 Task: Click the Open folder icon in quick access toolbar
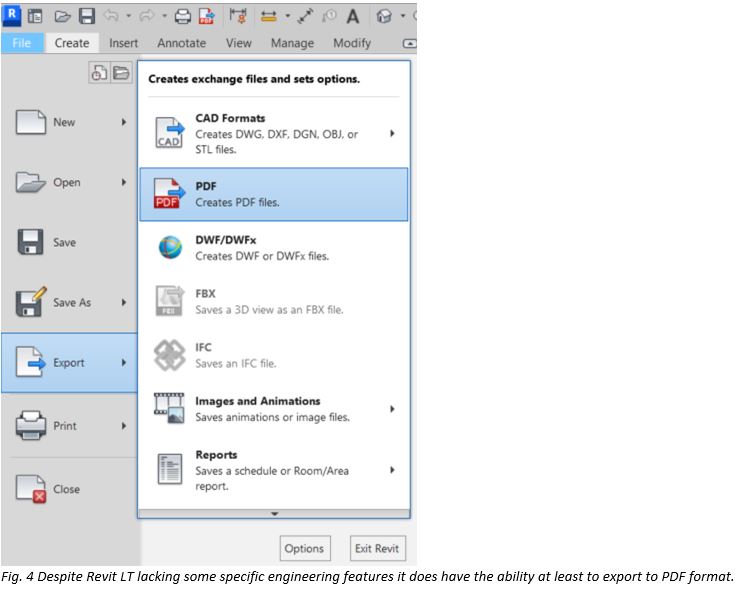click(x=62, y=17)
